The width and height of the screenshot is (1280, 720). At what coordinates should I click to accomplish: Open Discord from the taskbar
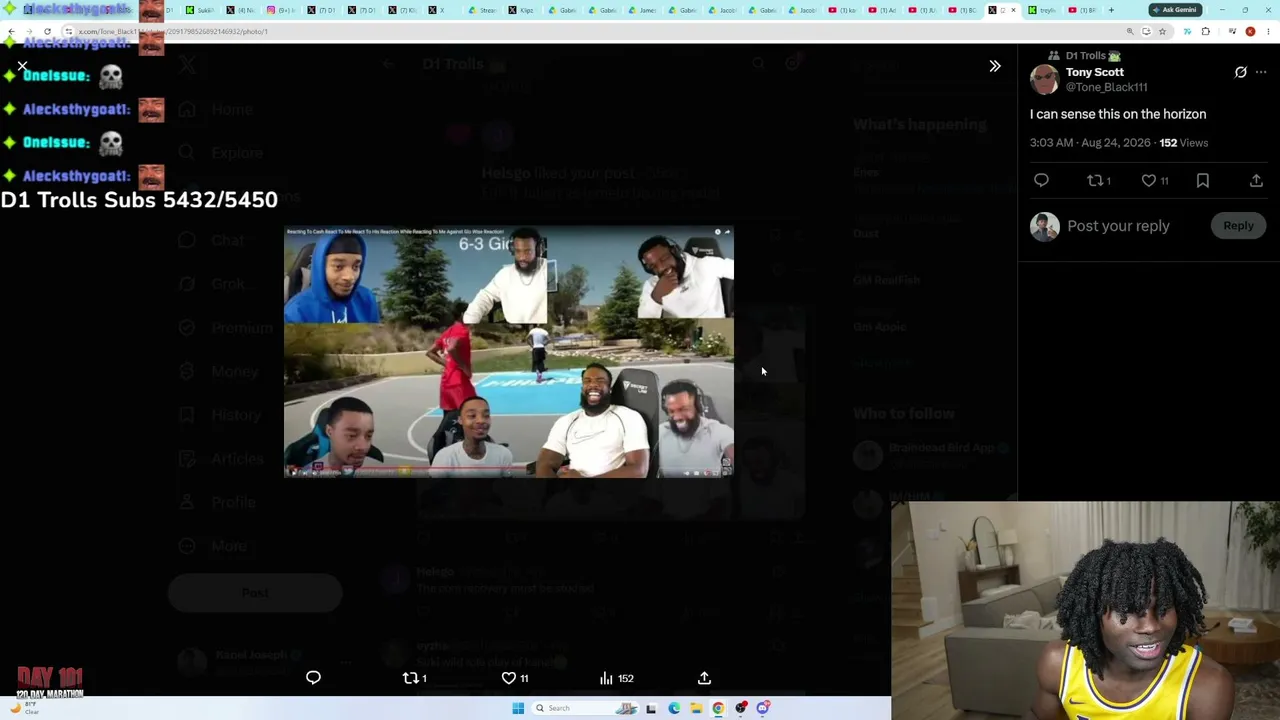click(x=763, y=708)
